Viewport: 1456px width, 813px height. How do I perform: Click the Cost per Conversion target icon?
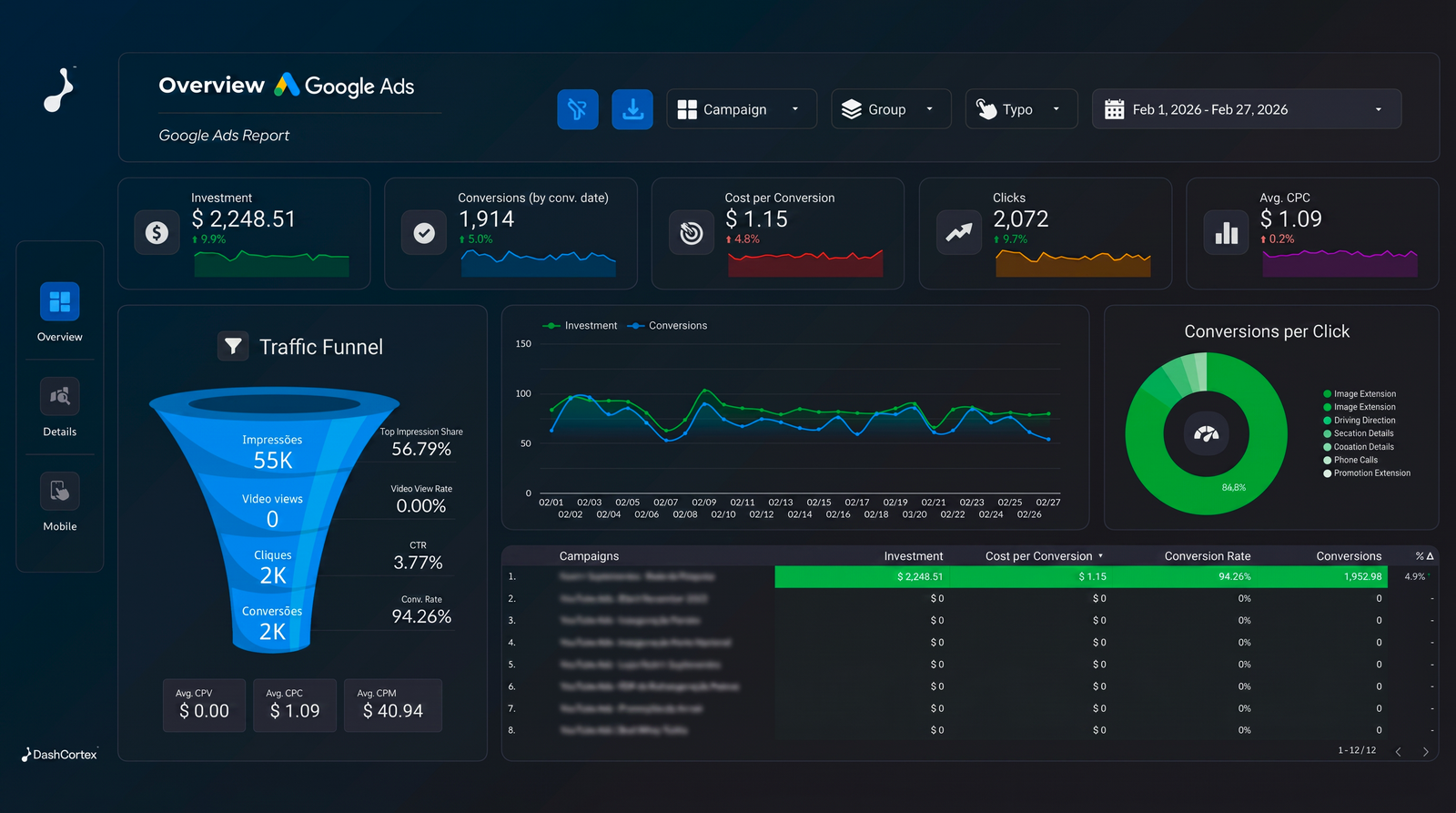point(692,233)
